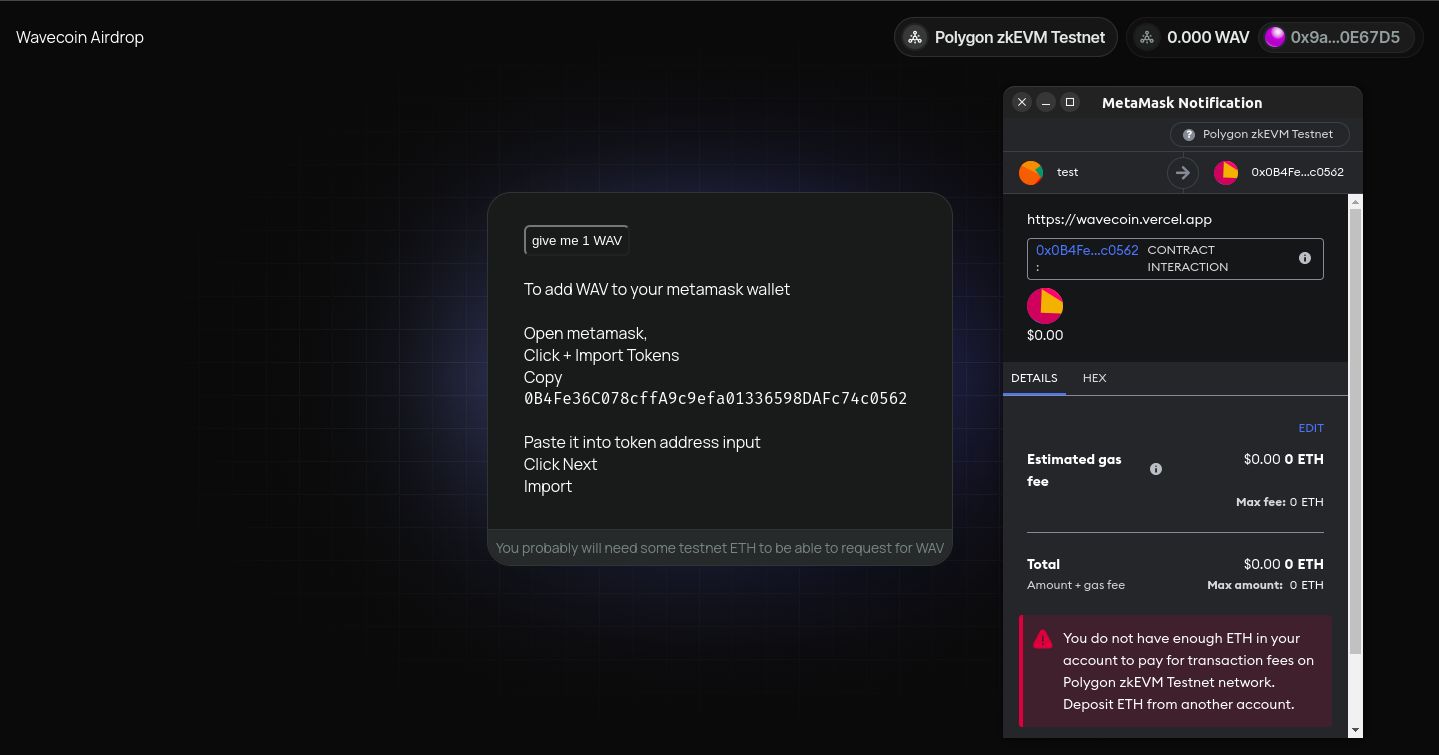The image size is (1439, 755).
Task: Click the 'test' account avatar in MetaMask
Action: tap(1031, 172)
